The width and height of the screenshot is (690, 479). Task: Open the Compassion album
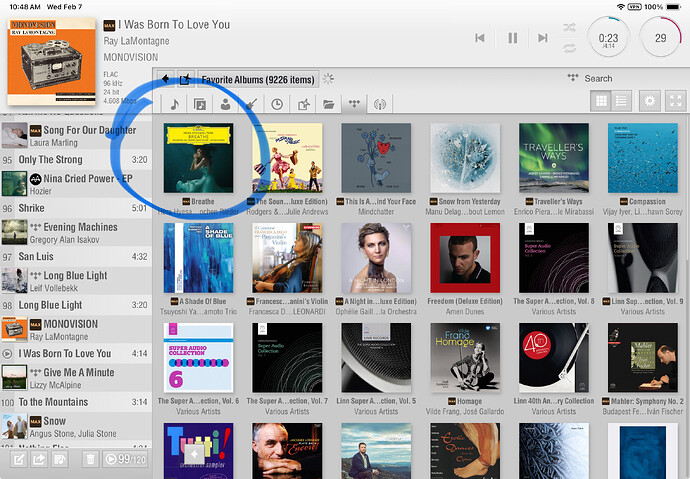643,158
